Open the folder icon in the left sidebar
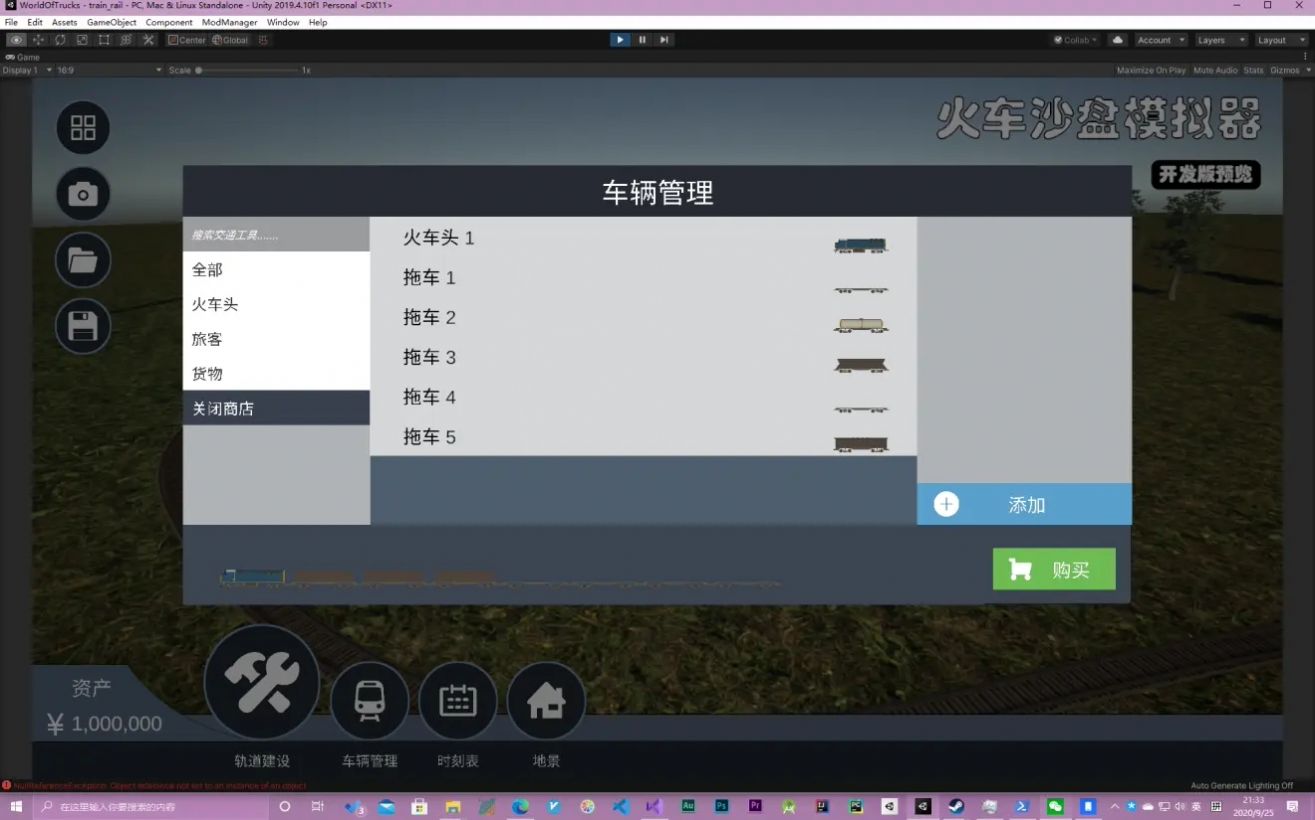Image resolution: width=1315 pixels, height=820 pixels. pyautogui.click(x=82, y=260)
